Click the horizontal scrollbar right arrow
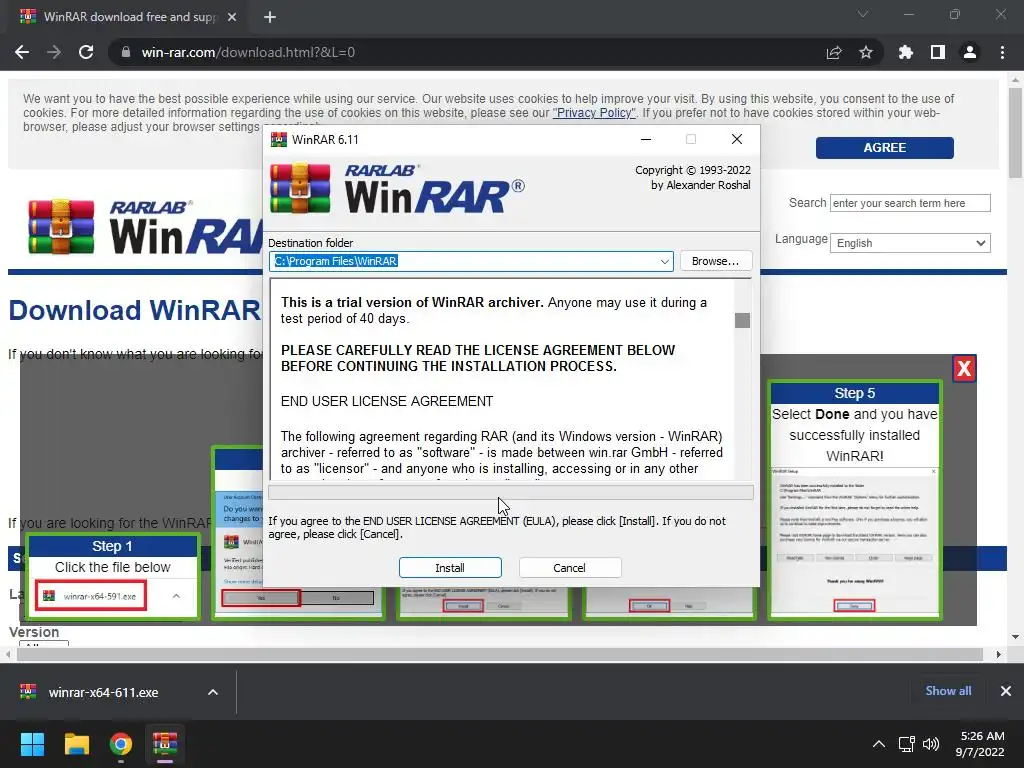This screenshot has height=768, width=1024. 999,654
